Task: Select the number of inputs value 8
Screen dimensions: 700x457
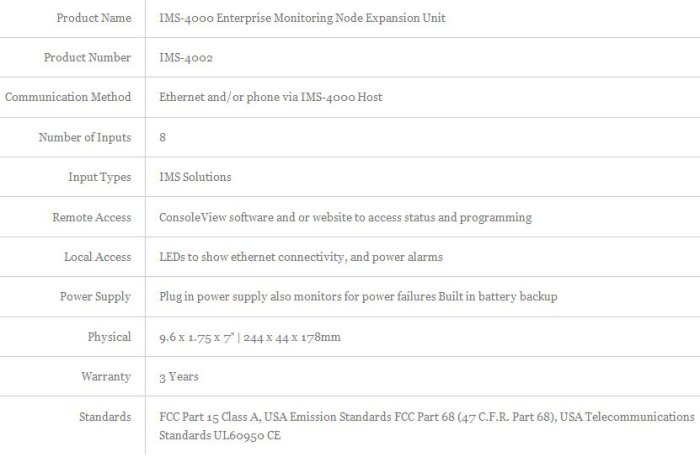Action: pos(163,137)
